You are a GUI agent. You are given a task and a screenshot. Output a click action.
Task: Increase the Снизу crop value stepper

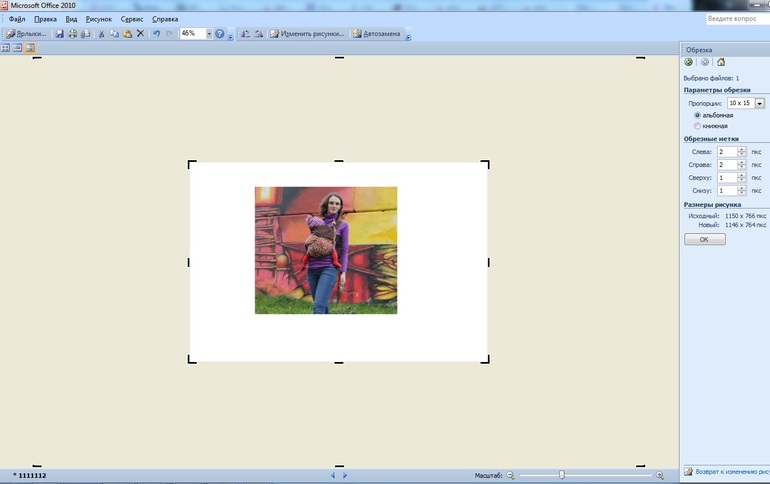tap(742, 188)
